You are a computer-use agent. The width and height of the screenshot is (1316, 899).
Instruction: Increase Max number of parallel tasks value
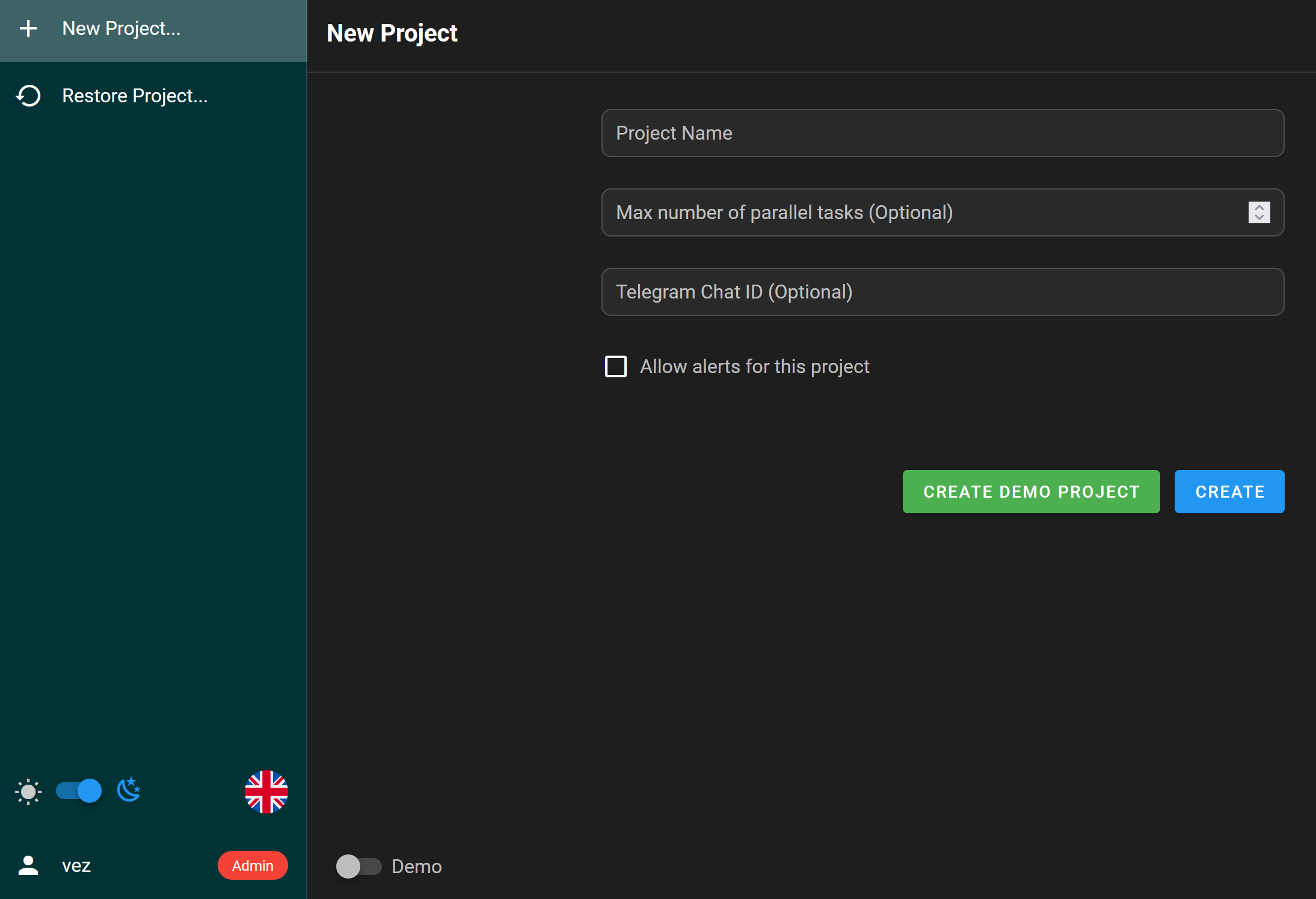(1259, 207)
